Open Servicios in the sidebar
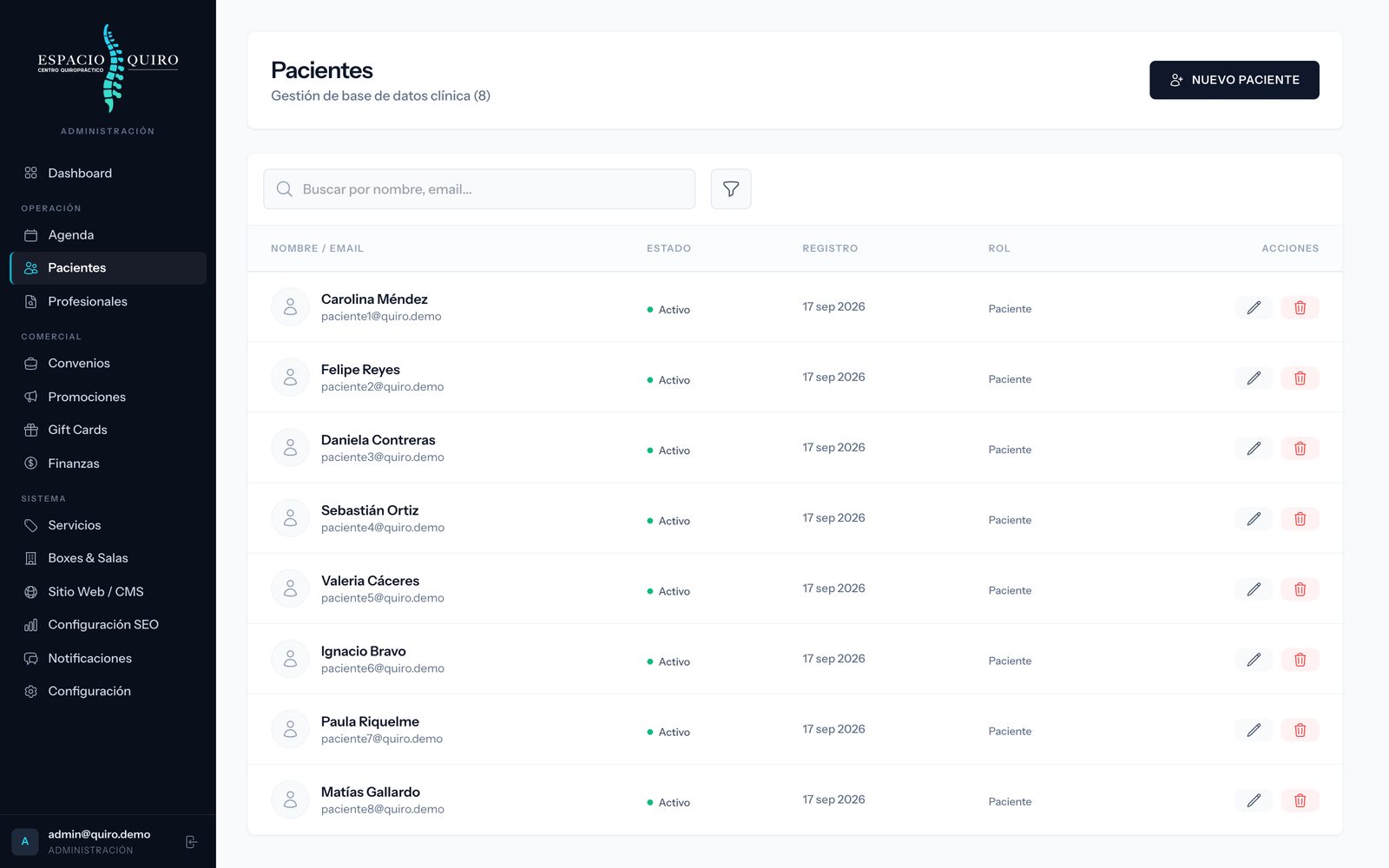Image resolution: width=1389 pixels, height=868 pixels. tap(108, 525)
